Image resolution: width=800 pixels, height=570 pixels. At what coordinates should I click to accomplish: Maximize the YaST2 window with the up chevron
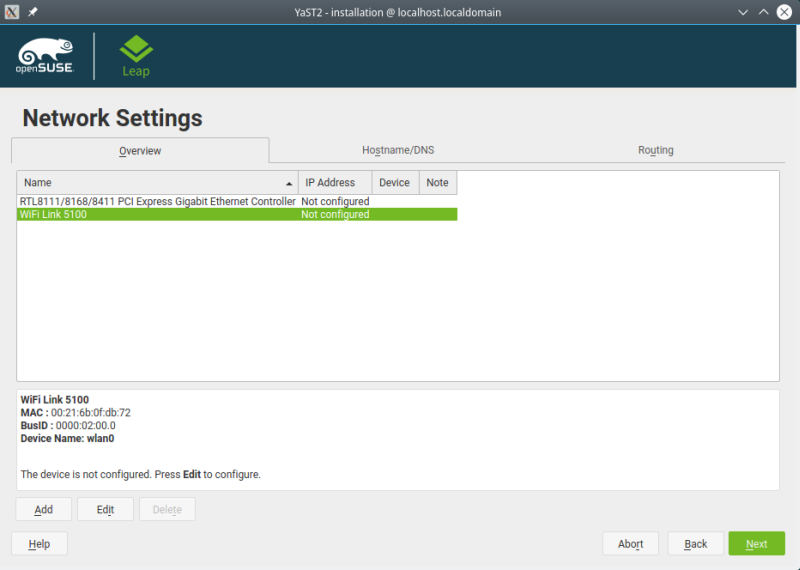763,12
